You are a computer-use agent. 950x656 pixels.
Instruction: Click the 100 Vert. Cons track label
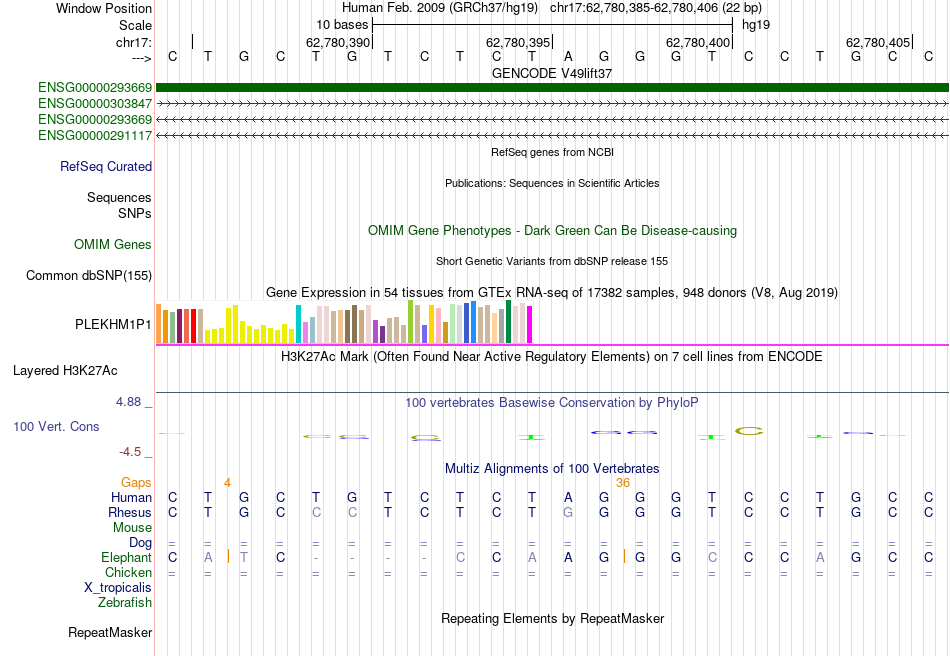[56, 426]
